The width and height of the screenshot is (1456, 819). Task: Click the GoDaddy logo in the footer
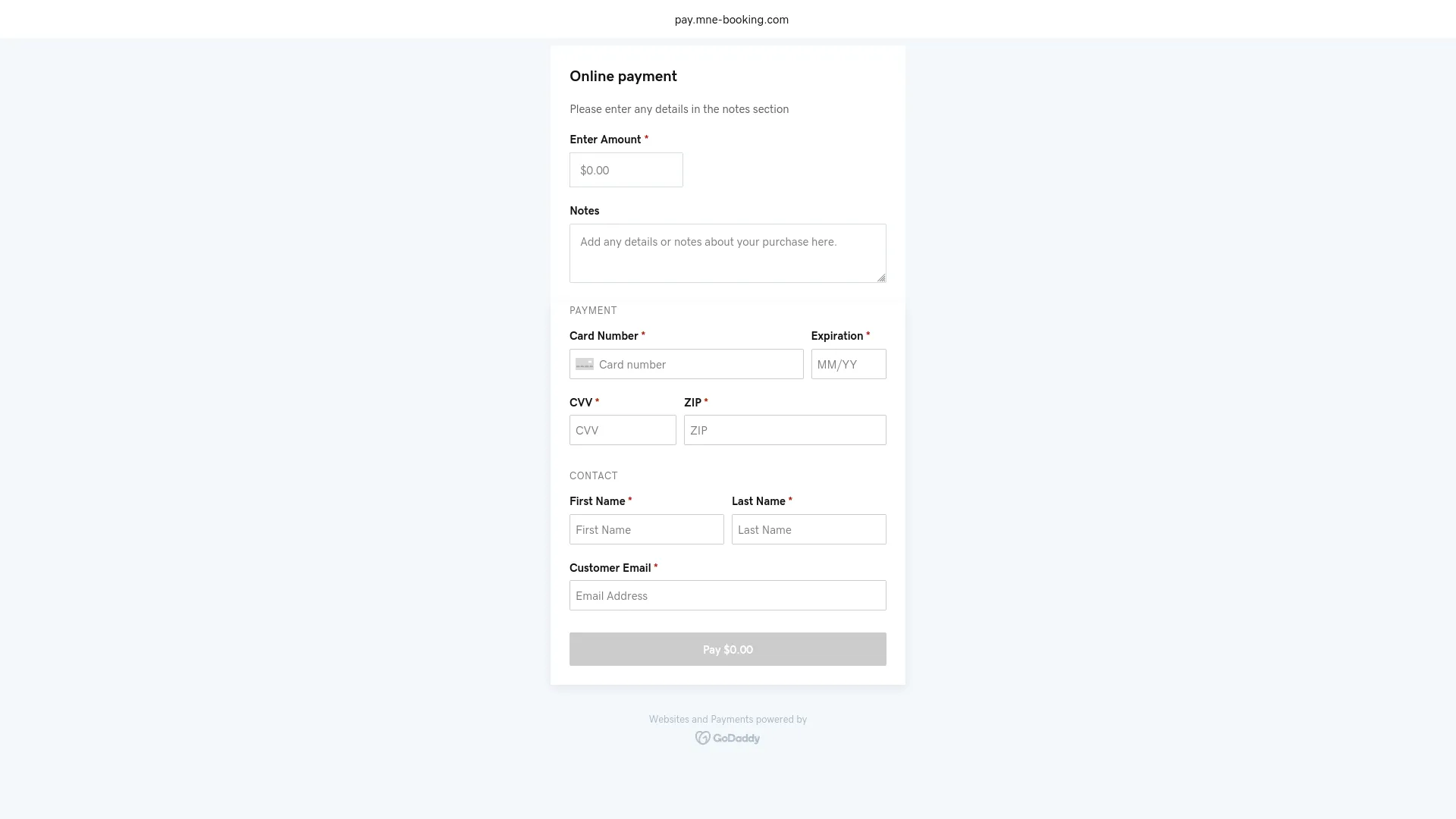[x=727, y=738]
